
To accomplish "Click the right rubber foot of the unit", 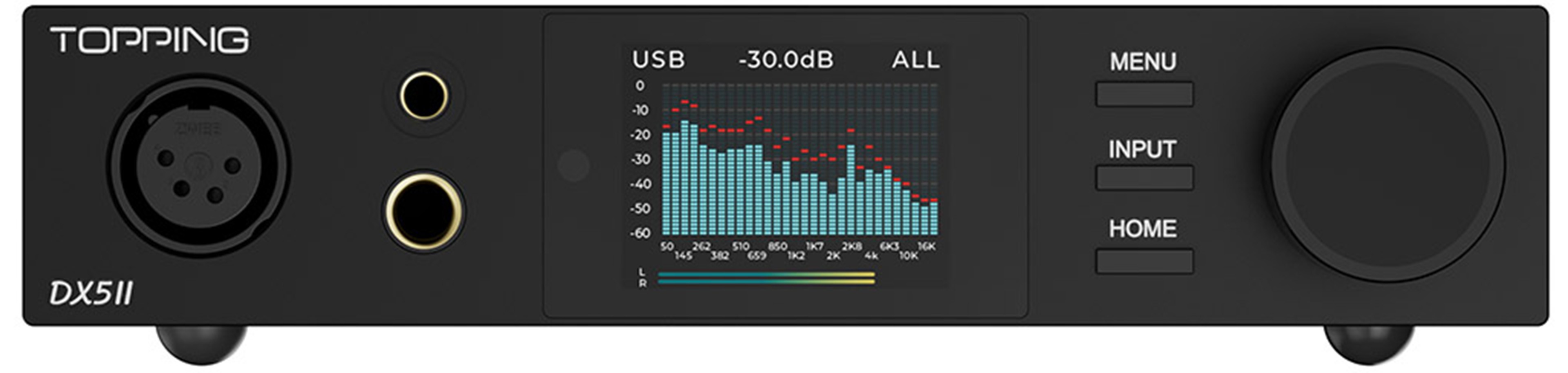I will click(x=1369, y=344).
